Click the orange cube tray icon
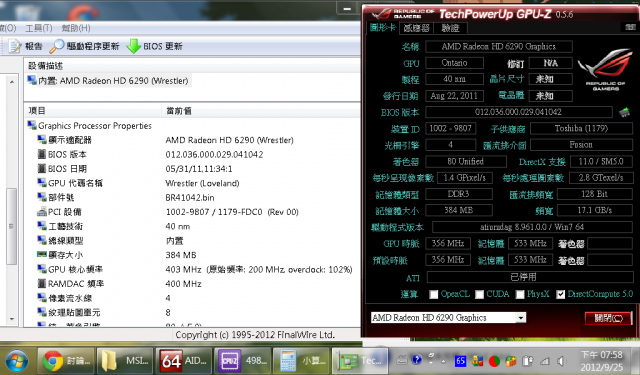The width and height of the screenshot is (640, 375). tap(511, 361)
